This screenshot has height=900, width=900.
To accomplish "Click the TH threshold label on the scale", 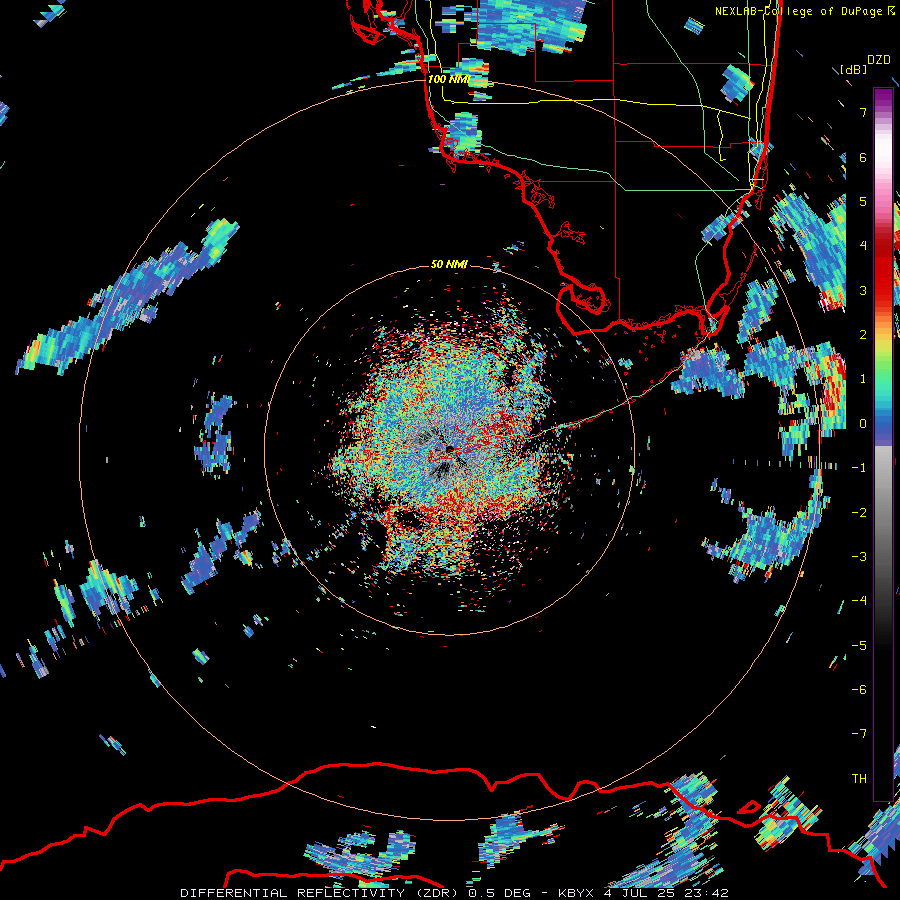I will [859, 779].
